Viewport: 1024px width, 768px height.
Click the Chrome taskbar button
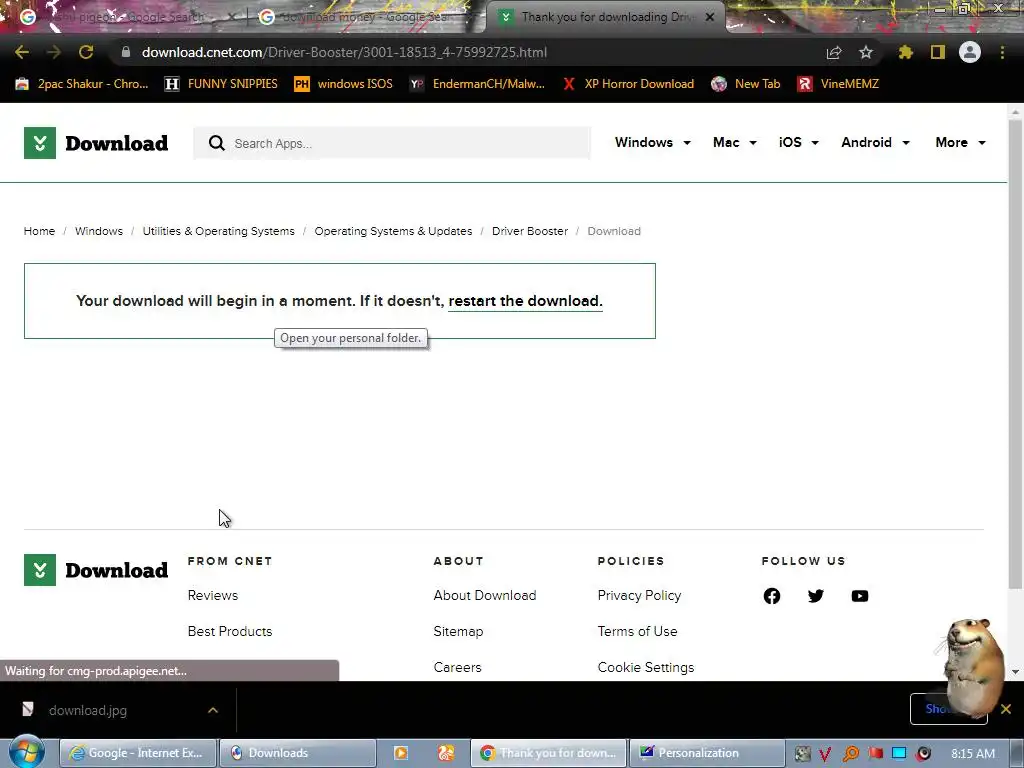(x=549, y=753)
